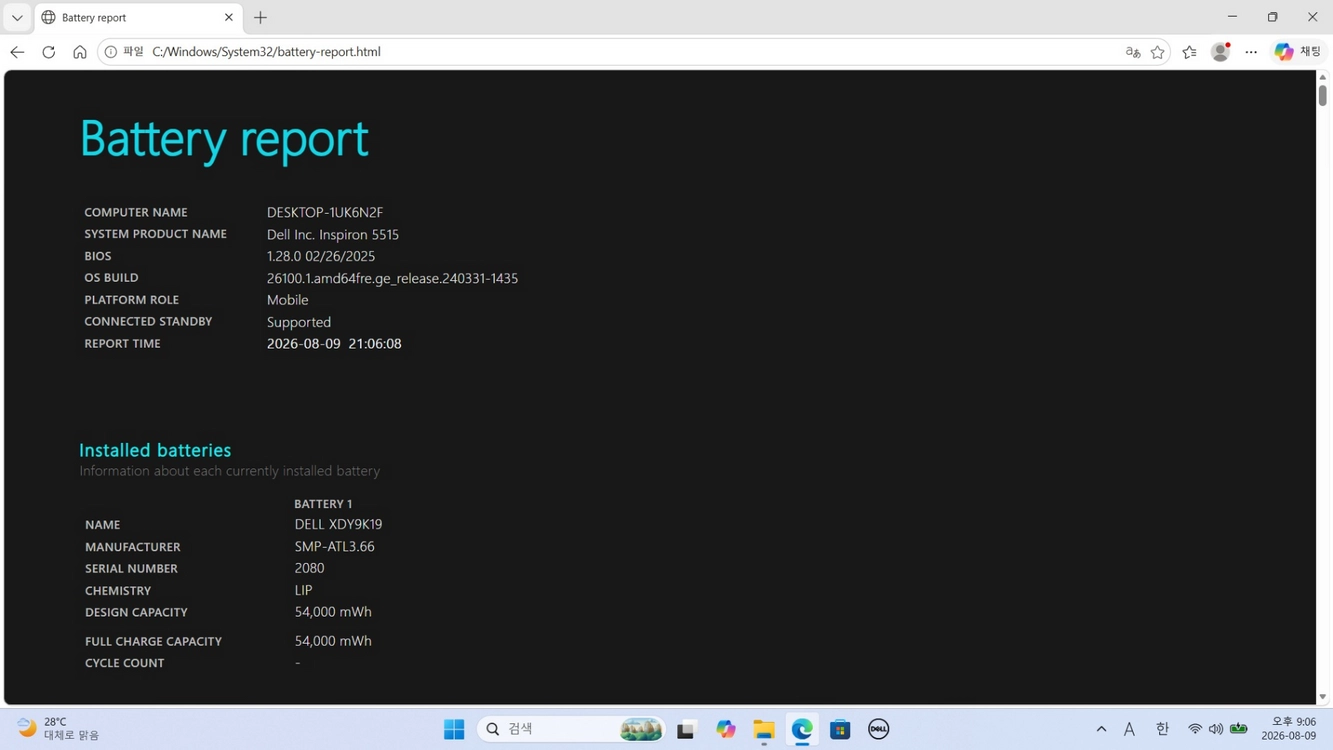Image resolution: width=1333 pixels, height=750 pixels.
Task: Select report time 2026-08-09 21:06:08
Action: [x=334, y=343]
